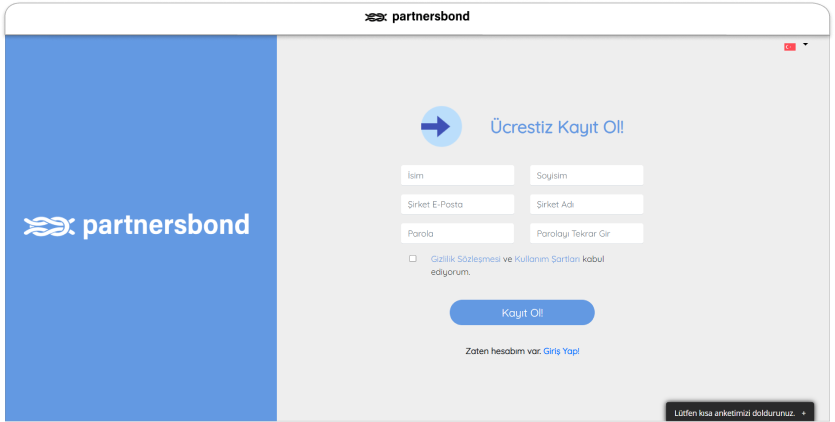
Task: Open the language dropdown arrow beside flag
Action: click(805, 45)
